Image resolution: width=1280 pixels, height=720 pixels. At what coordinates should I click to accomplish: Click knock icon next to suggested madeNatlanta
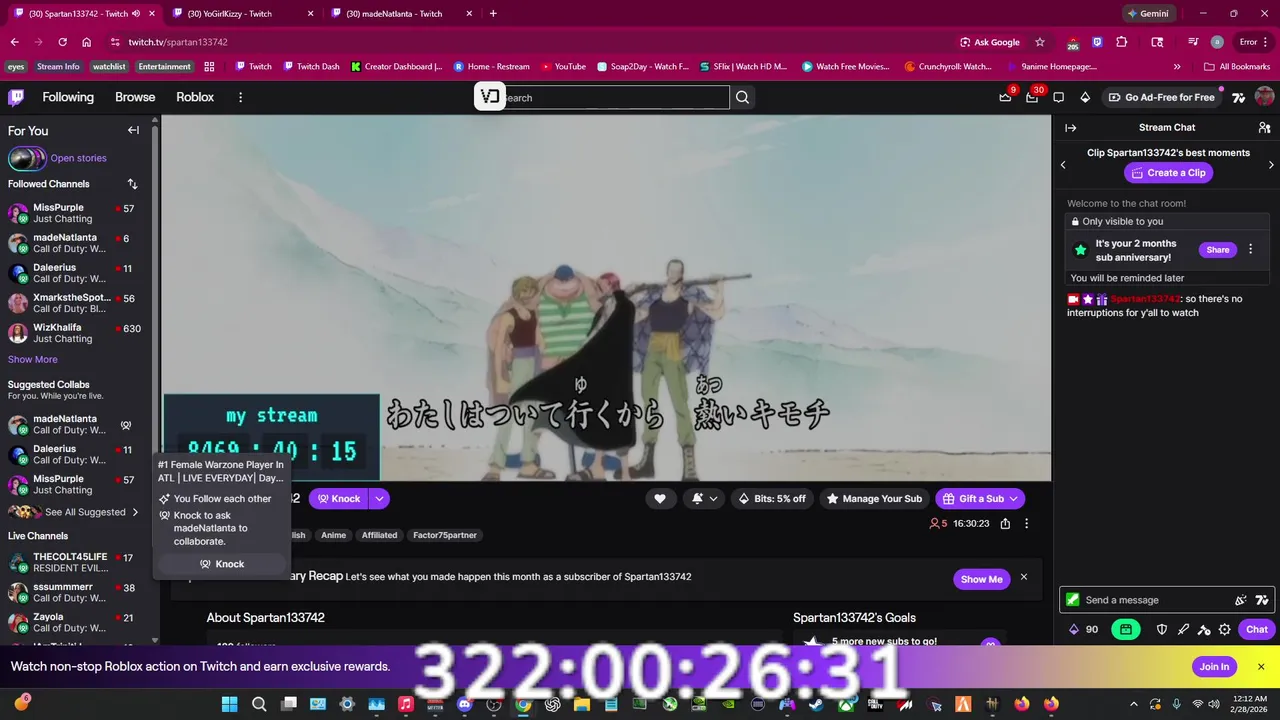click(126, 425)
